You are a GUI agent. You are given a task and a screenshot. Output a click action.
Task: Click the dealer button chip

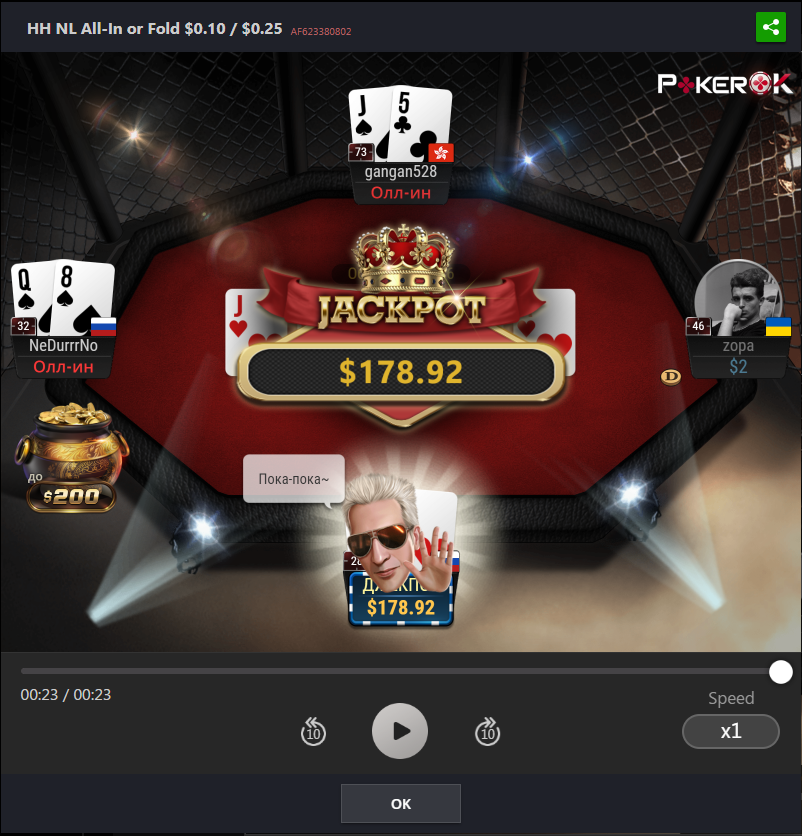tap(671, 377)
